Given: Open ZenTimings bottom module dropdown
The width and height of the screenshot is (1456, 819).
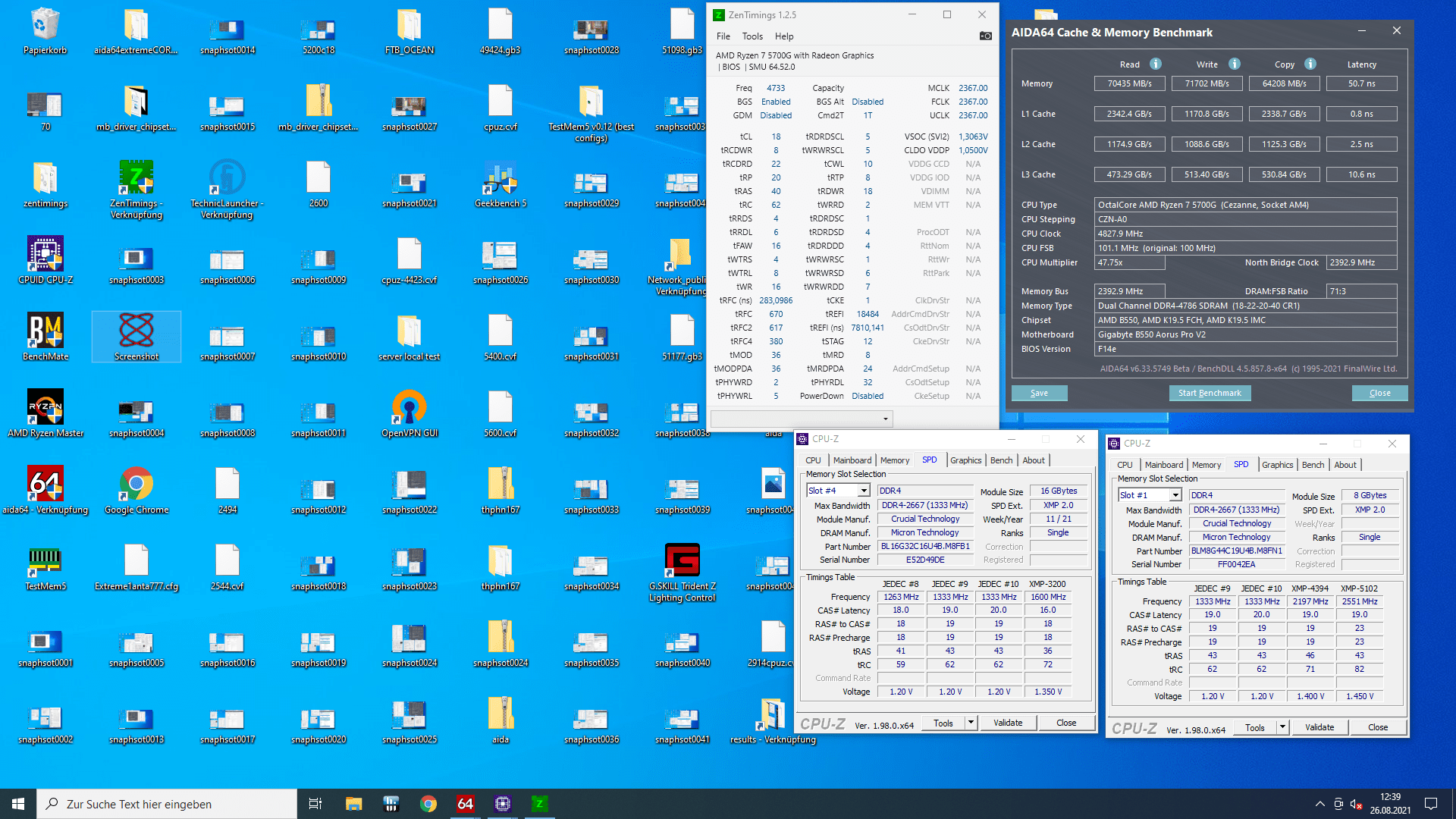Looking at the screenshot, I should 885,419.
